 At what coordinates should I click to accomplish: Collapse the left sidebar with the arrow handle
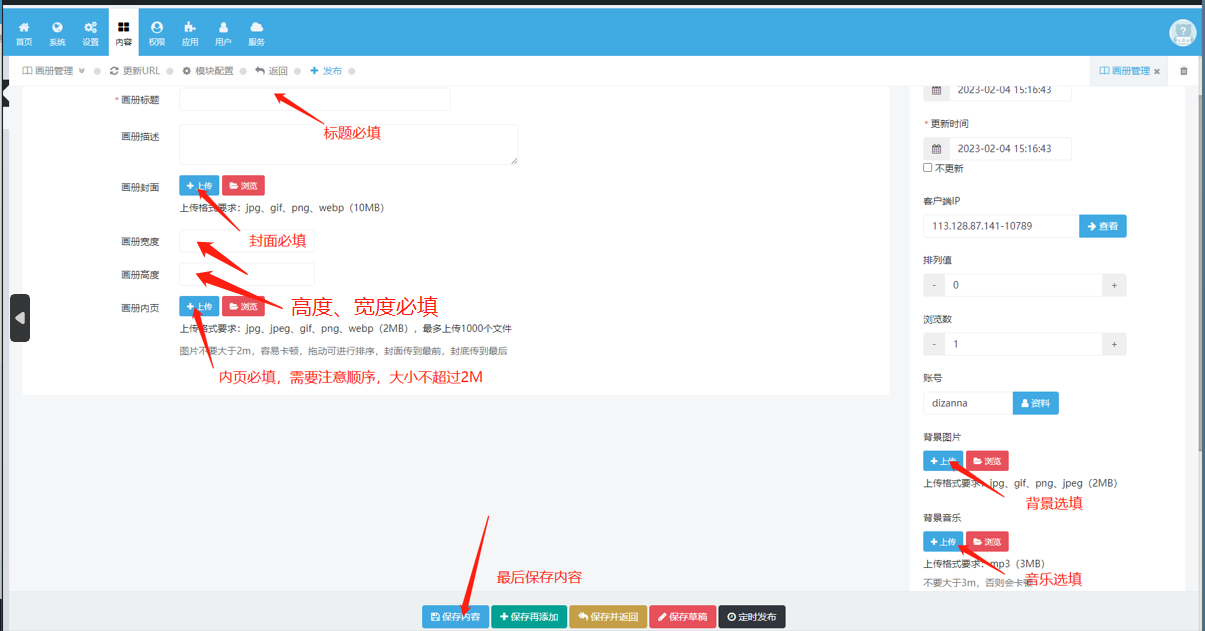pyautogui.click(x=20, y=318)
